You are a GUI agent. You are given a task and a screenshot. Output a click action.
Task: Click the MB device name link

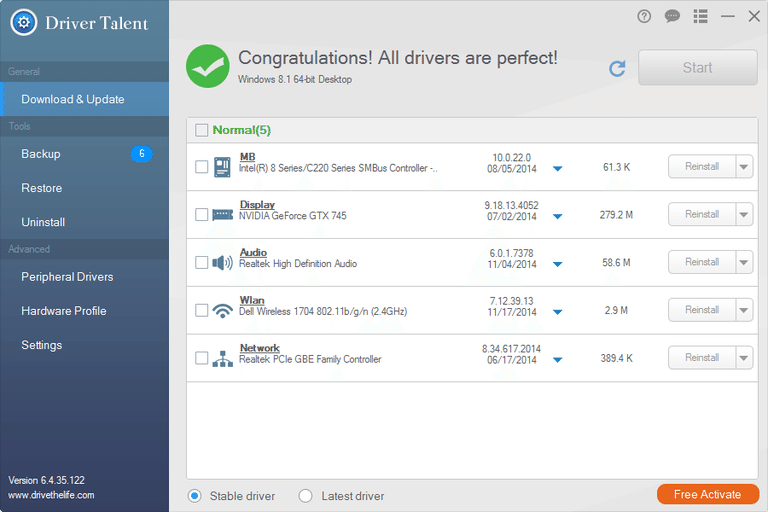pos(247,157)
